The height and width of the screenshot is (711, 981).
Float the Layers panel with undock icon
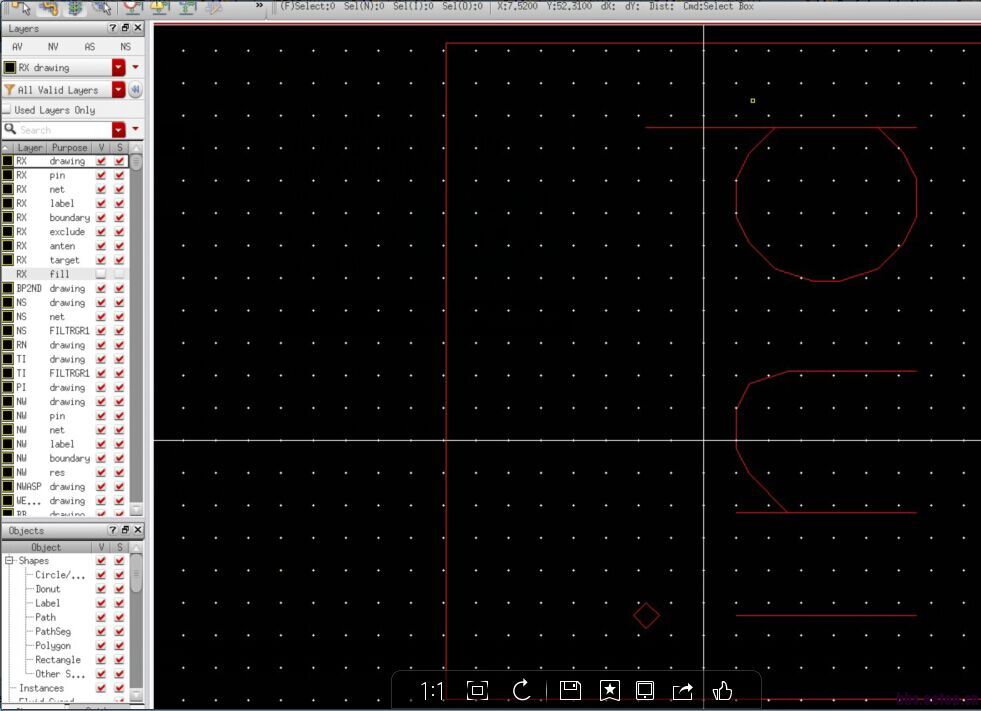(125, 28)
